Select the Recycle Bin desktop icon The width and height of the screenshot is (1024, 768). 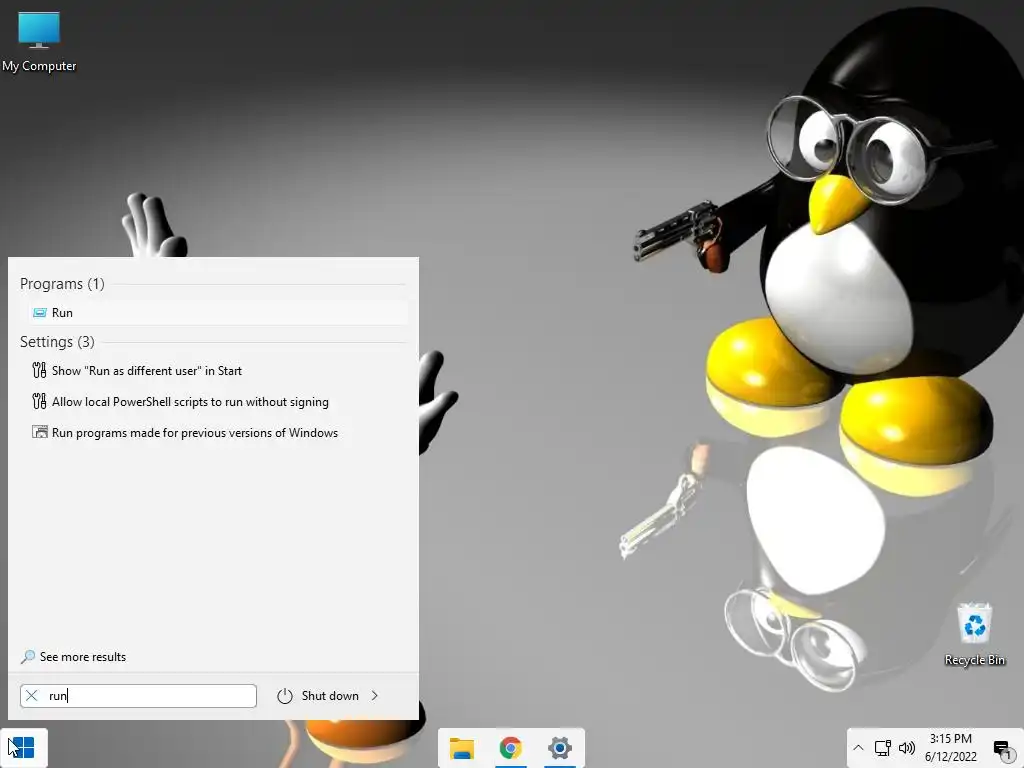click(x=974, y=635)
